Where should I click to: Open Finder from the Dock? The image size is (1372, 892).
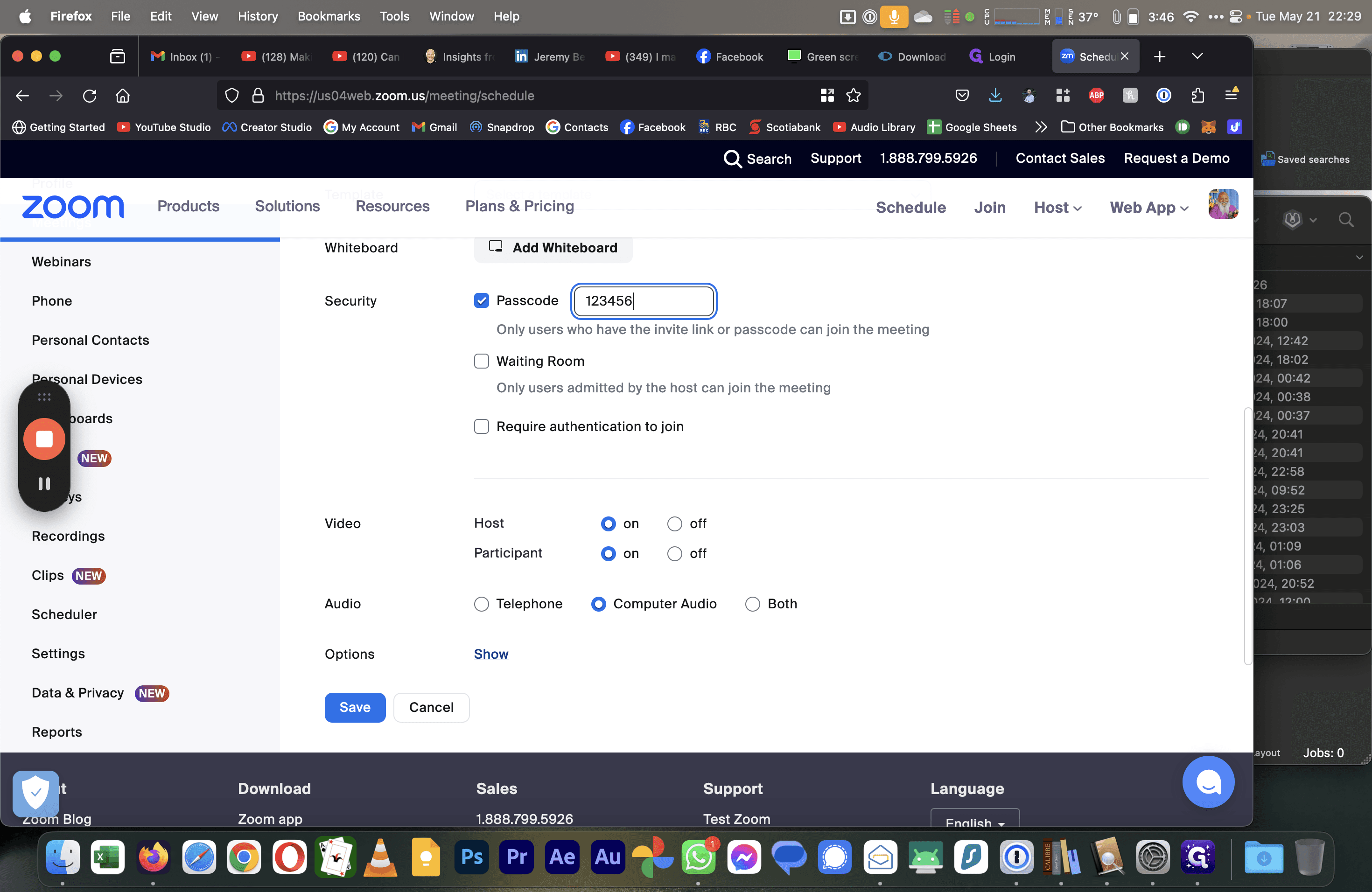tap(63, 857)
